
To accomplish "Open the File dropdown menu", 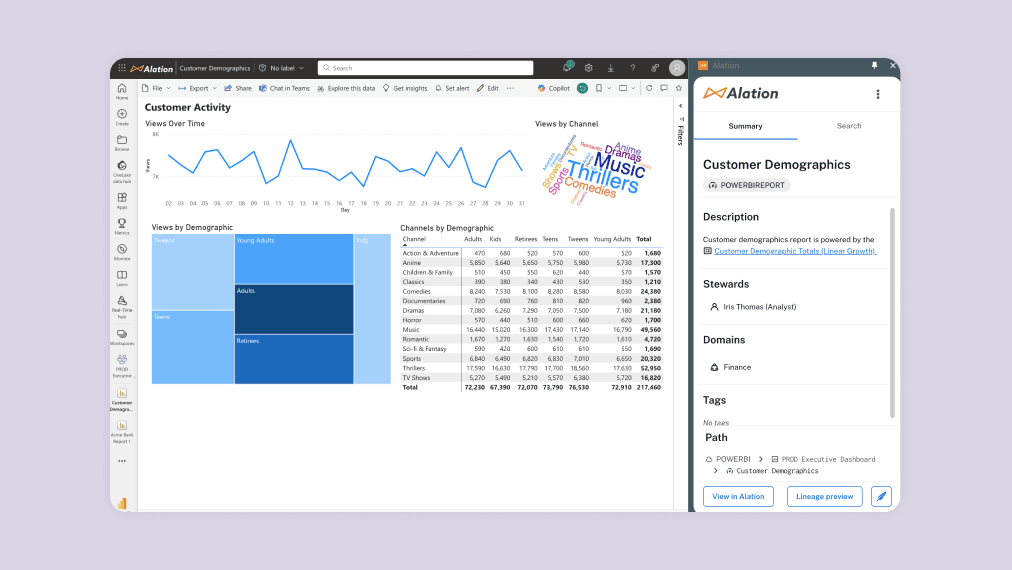I will (x=156, y=88).
